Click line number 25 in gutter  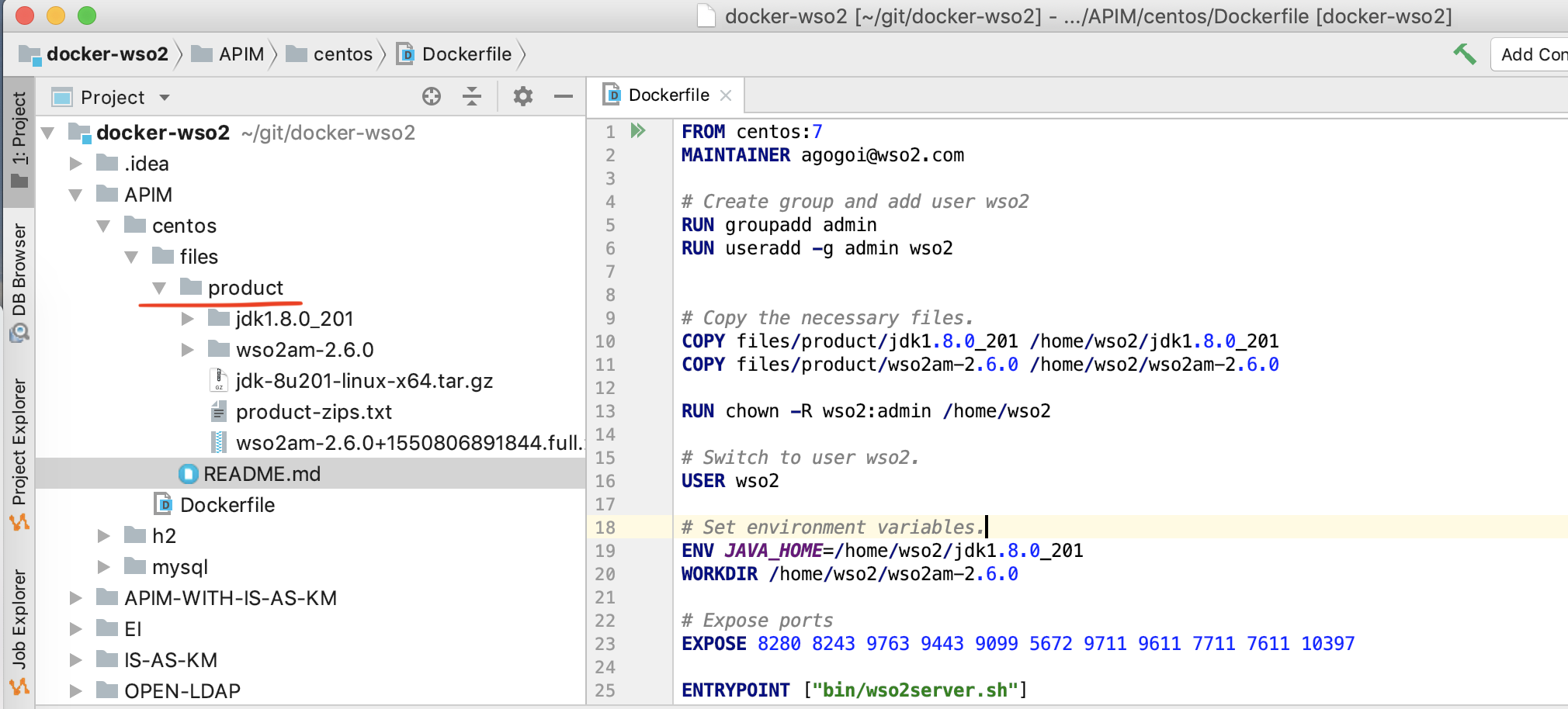pyautogui.click(x=605, y=690)
